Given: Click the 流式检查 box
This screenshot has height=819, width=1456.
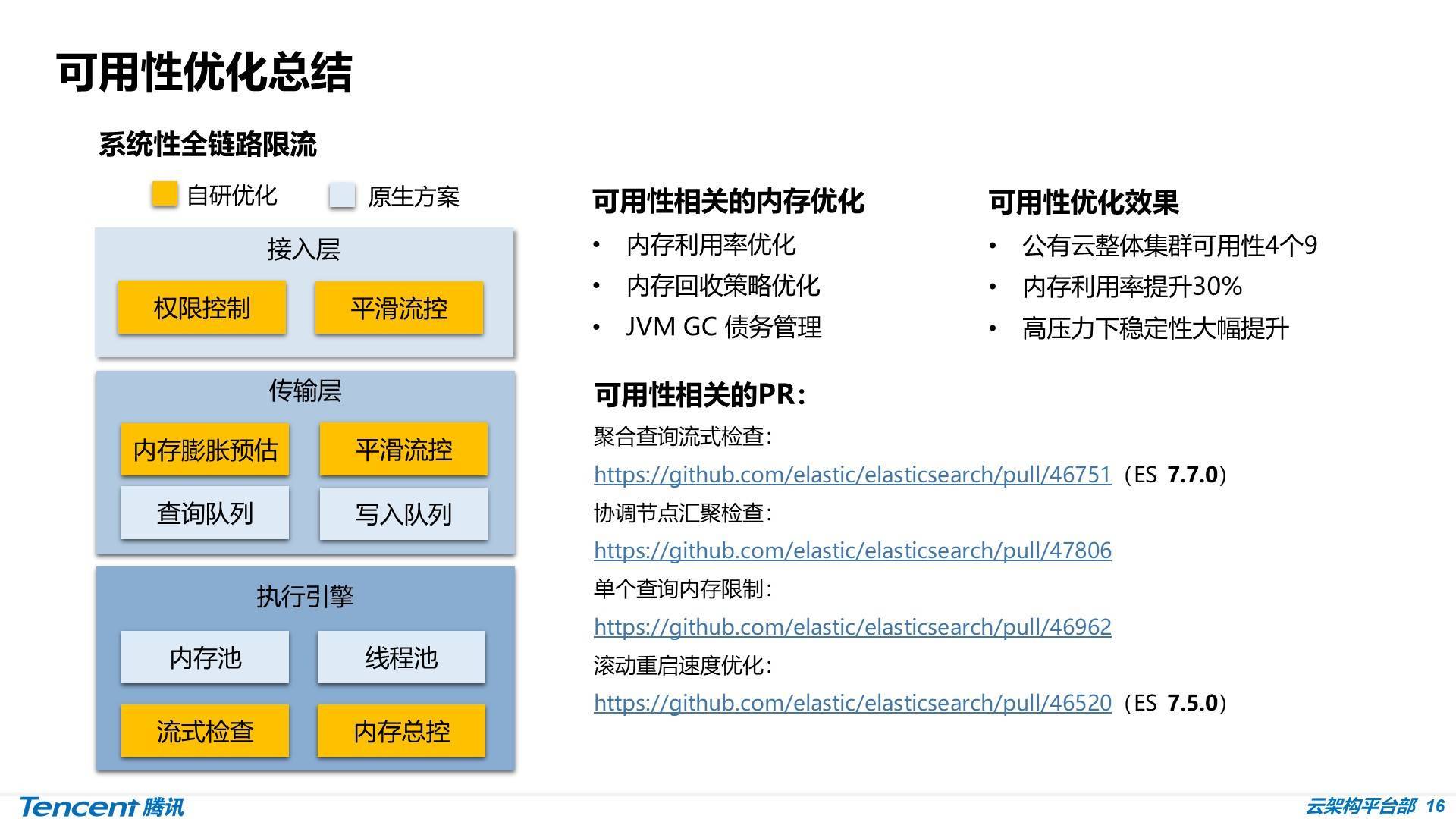Looking at the screenshot, I should [205, 731].
